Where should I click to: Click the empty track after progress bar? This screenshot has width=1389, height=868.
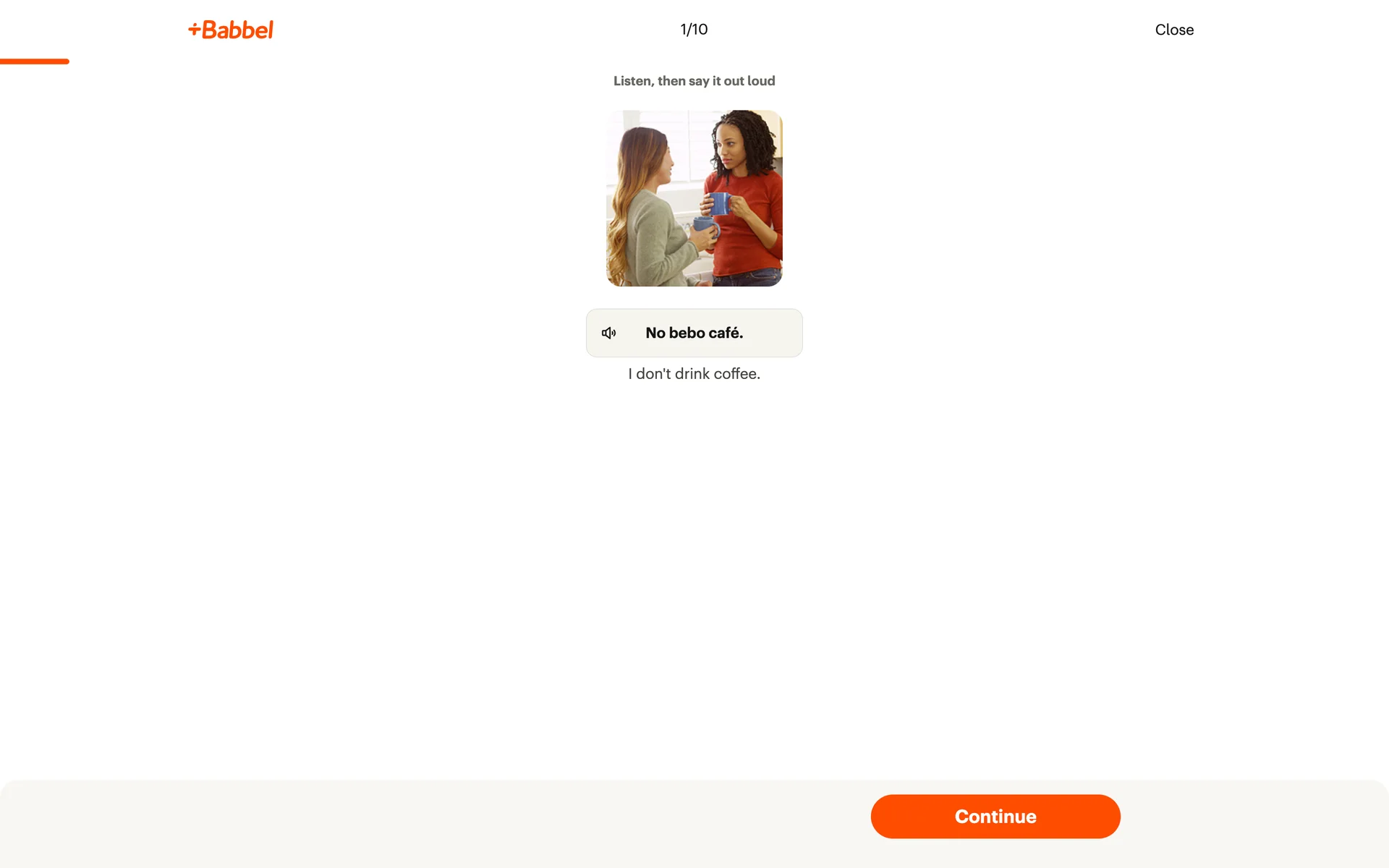coord(729,61)
